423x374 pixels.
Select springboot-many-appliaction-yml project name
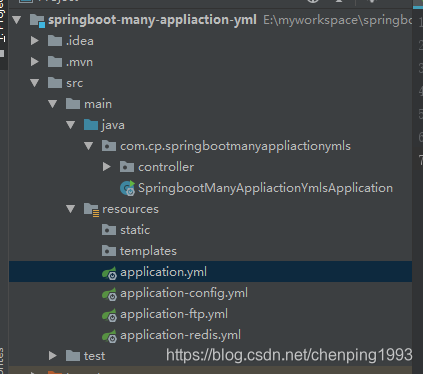[x=152, y=20]
